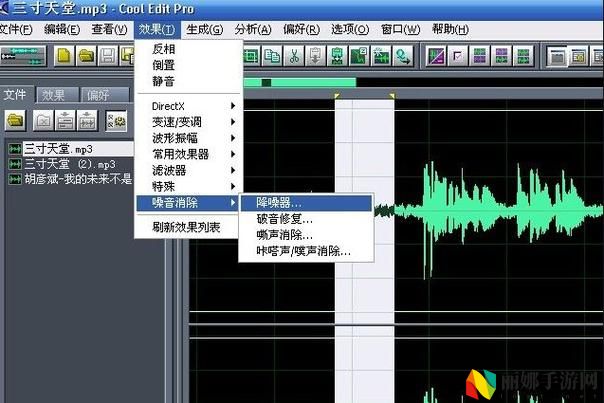
Task: Paste using the greyed paste icon
Action: (315, 56)
